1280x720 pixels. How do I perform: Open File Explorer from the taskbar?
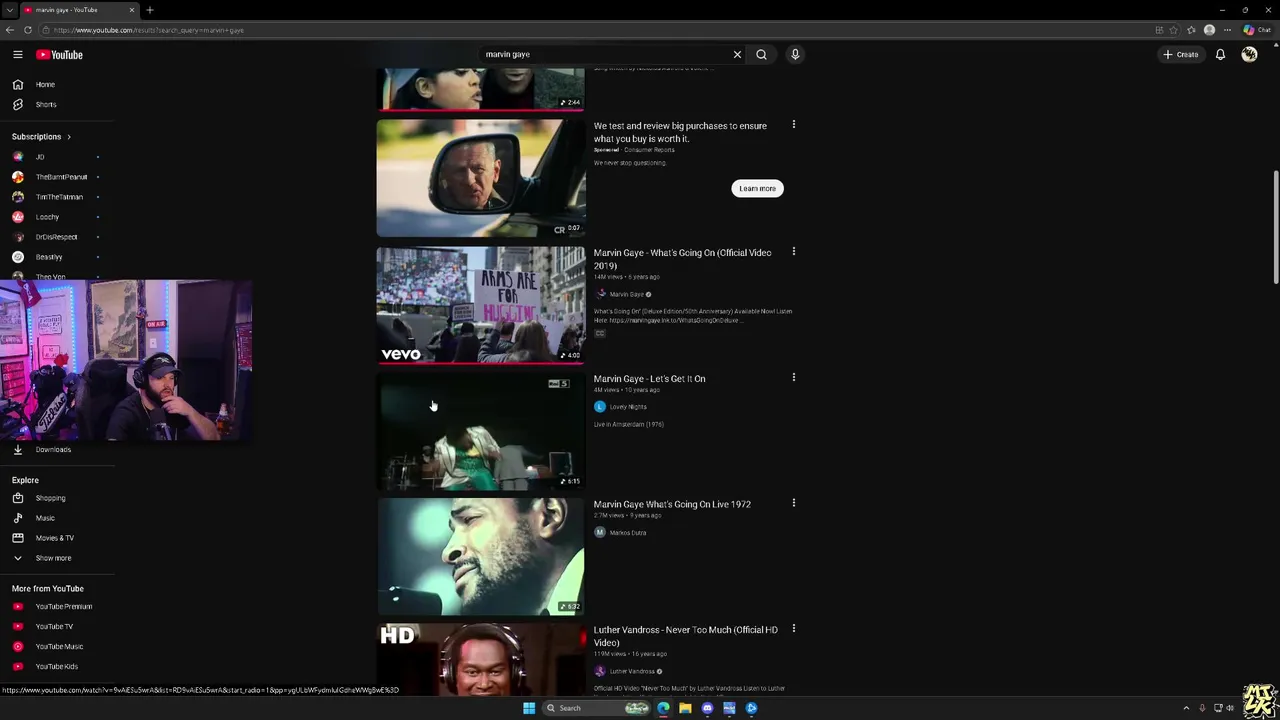click(x=685, y=708)
